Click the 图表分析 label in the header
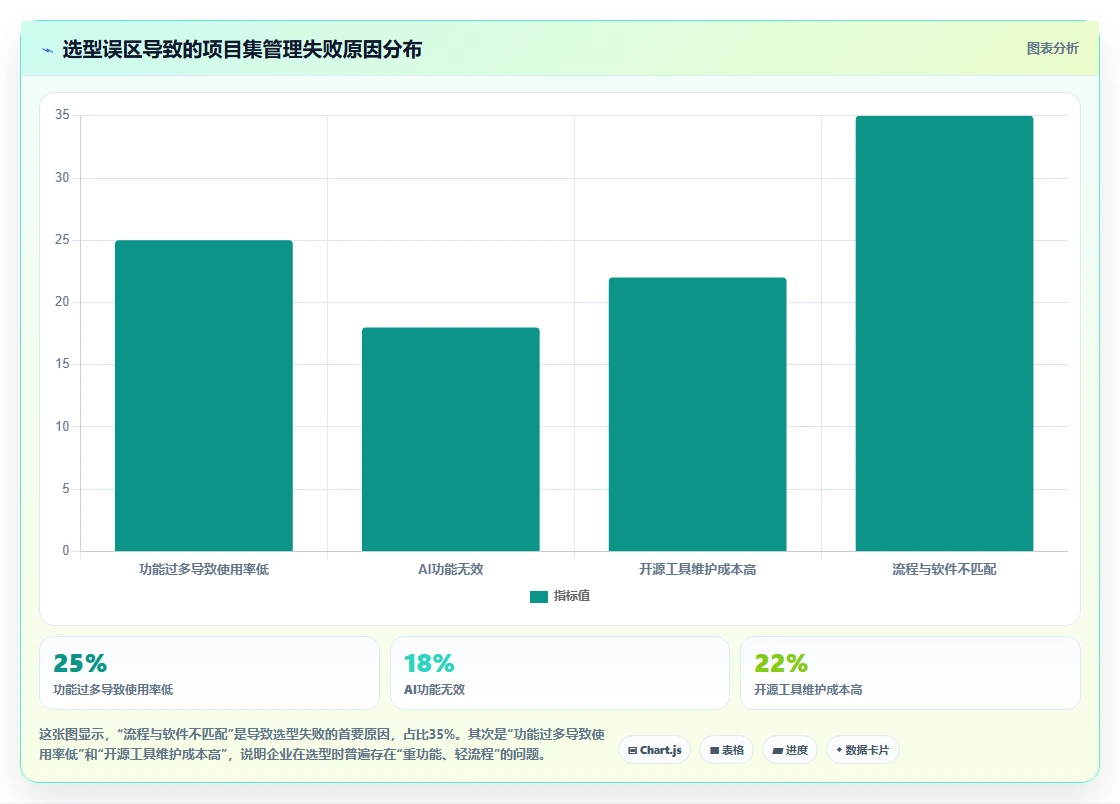 click(1052, 49)
